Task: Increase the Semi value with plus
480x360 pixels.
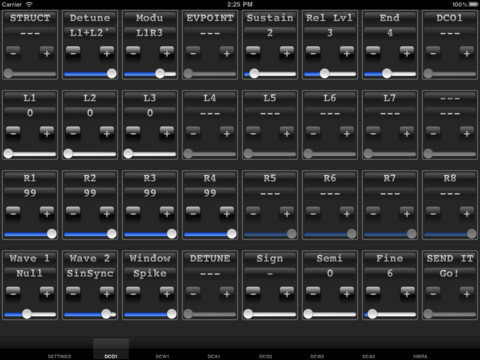Action: [347, 293]
